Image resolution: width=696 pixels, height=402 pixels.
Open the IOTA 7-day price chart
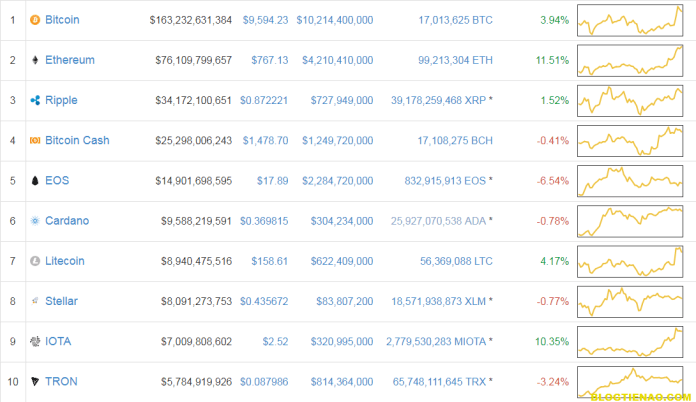pyautogui.click(x=629, y=341)
